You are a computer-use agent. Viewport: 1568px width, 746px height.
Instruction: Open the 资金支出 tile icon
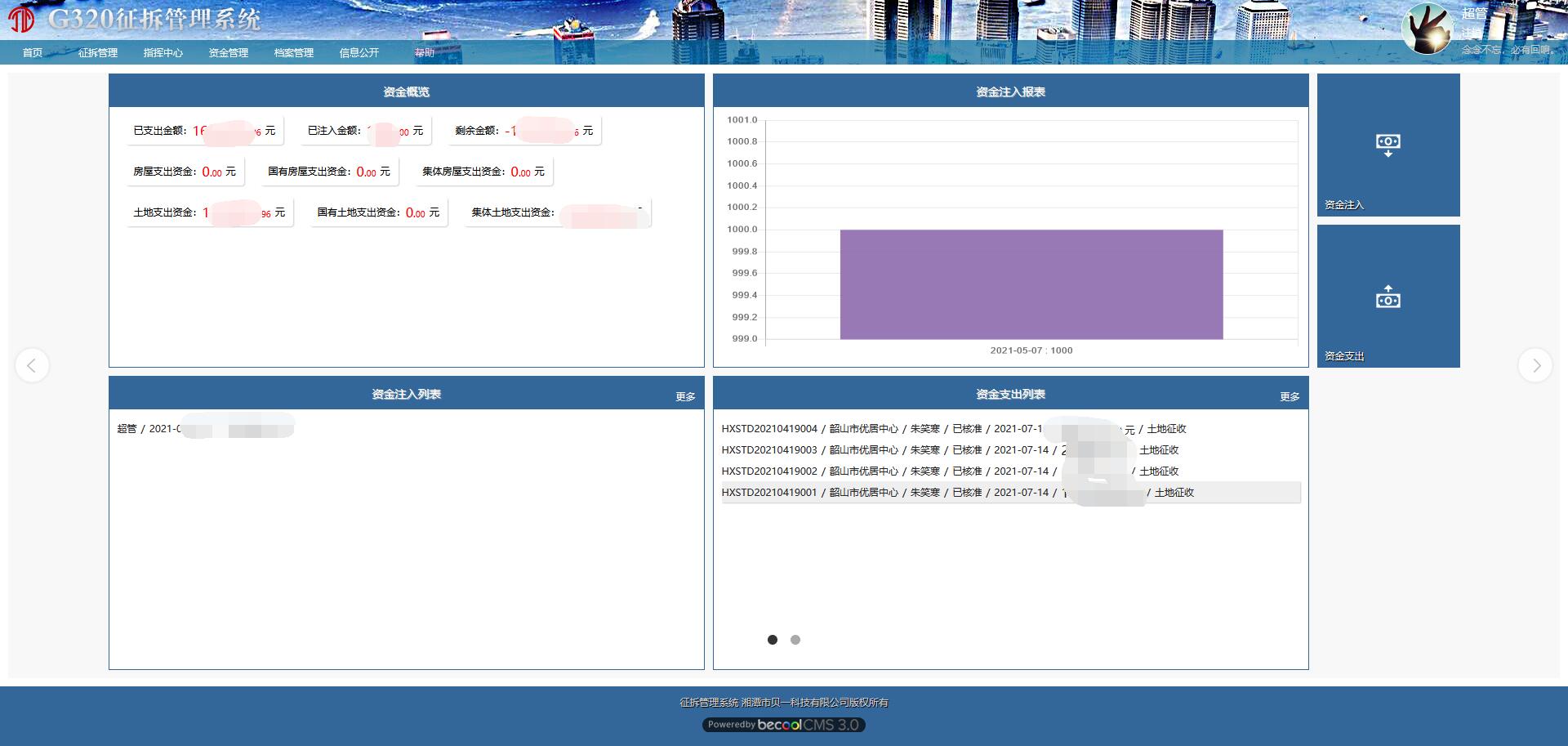(1388, 297)
